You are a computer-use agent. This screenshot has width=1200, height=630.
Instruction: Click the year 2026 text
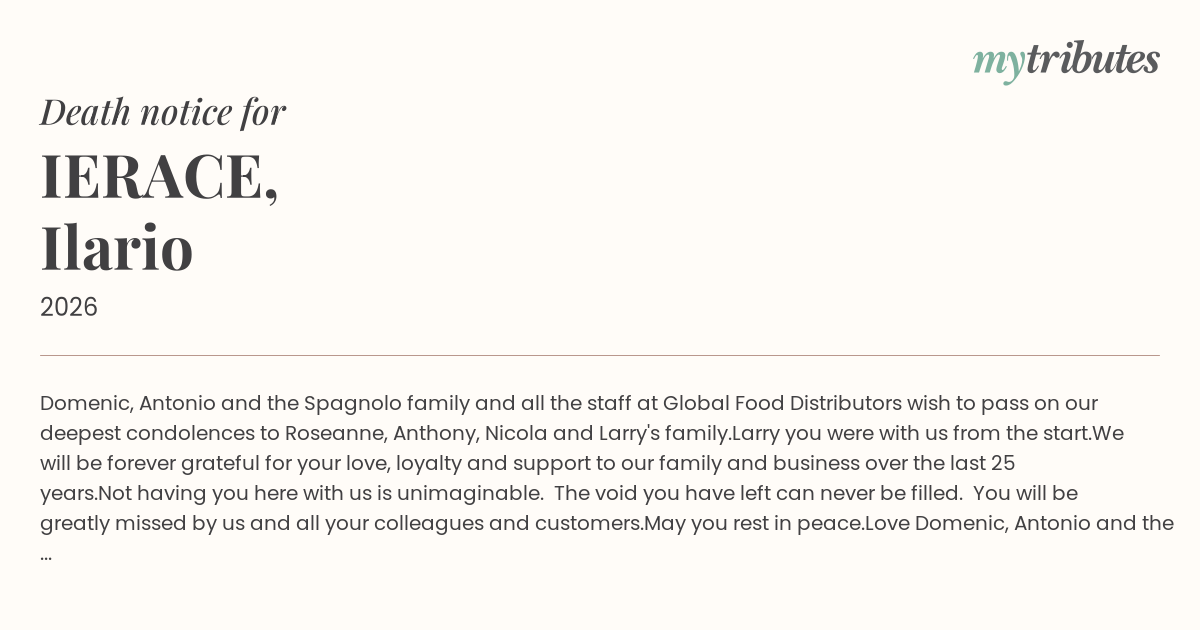pos(69,307)
